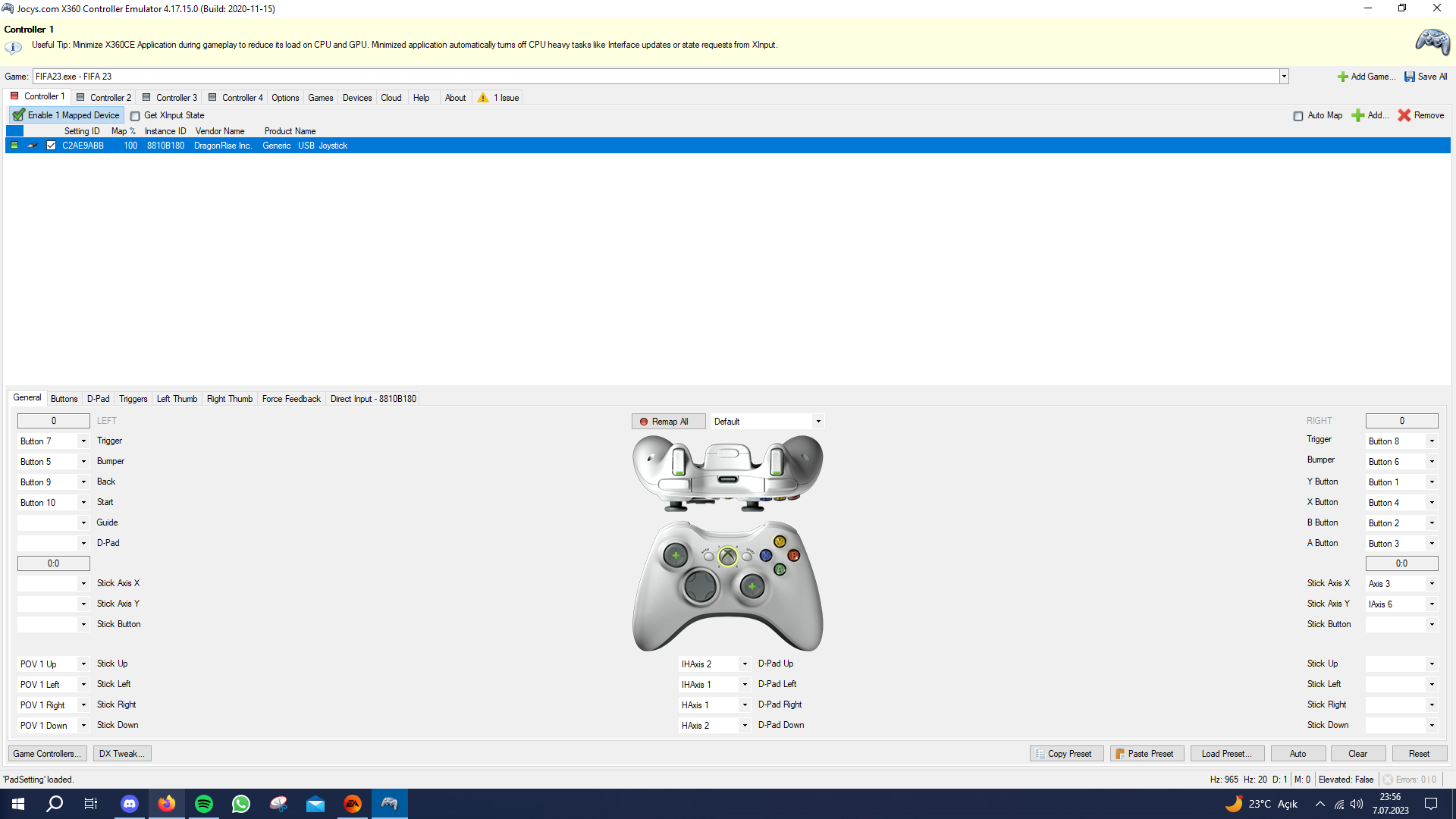This screenshot has height=819, width=1456.
Task: Uncheck the C2AE9ABB device row checkbox
Action: tap(52, 146)
